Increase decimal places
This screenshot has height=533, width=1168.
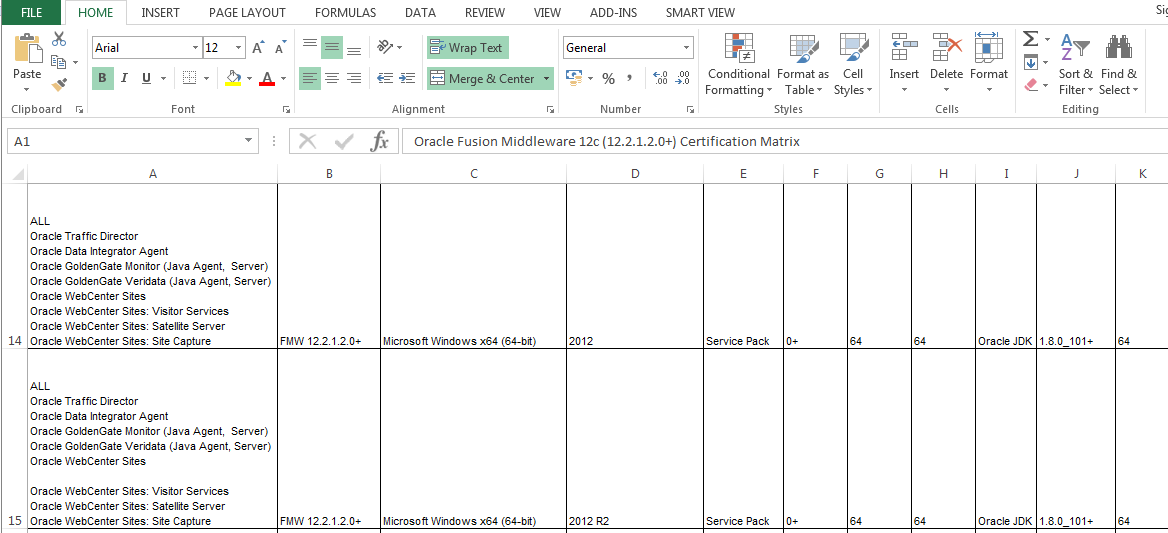[x=660, y=78]
